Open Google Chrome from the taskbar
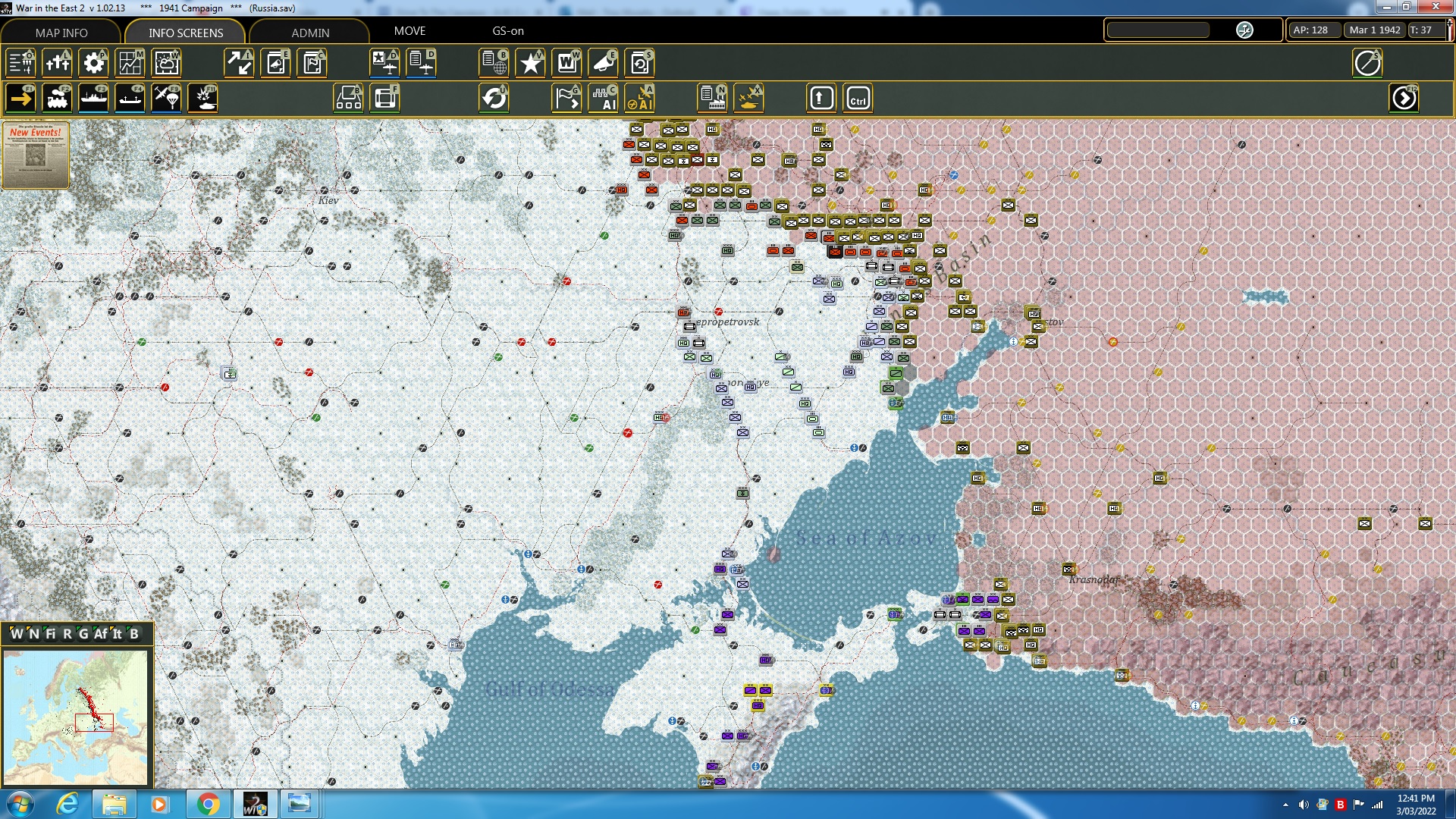 click(x=207, y=804)
